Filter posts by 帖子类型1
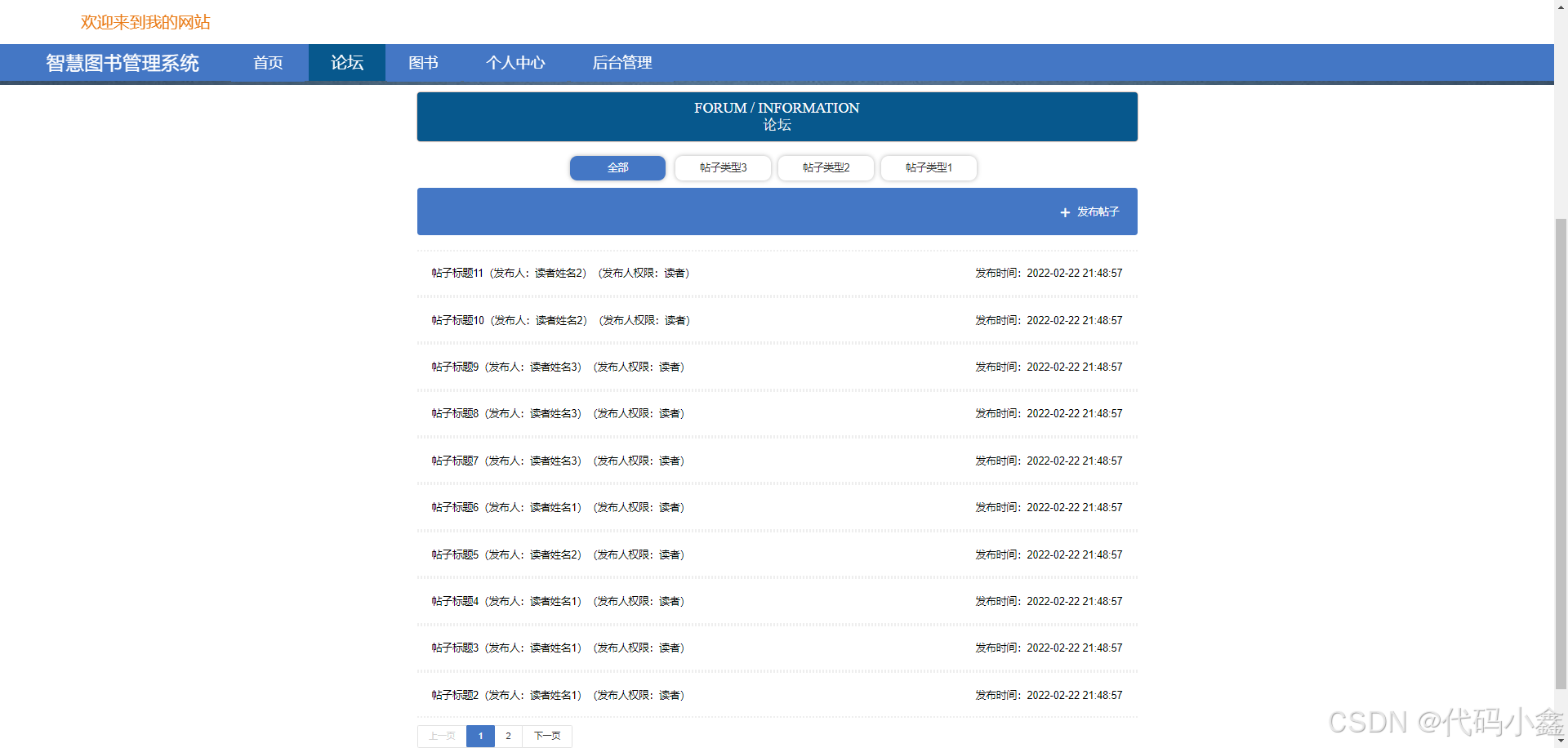Image resolution: width=1568 pixels, height=748 pixels. [x=929, y=168]
